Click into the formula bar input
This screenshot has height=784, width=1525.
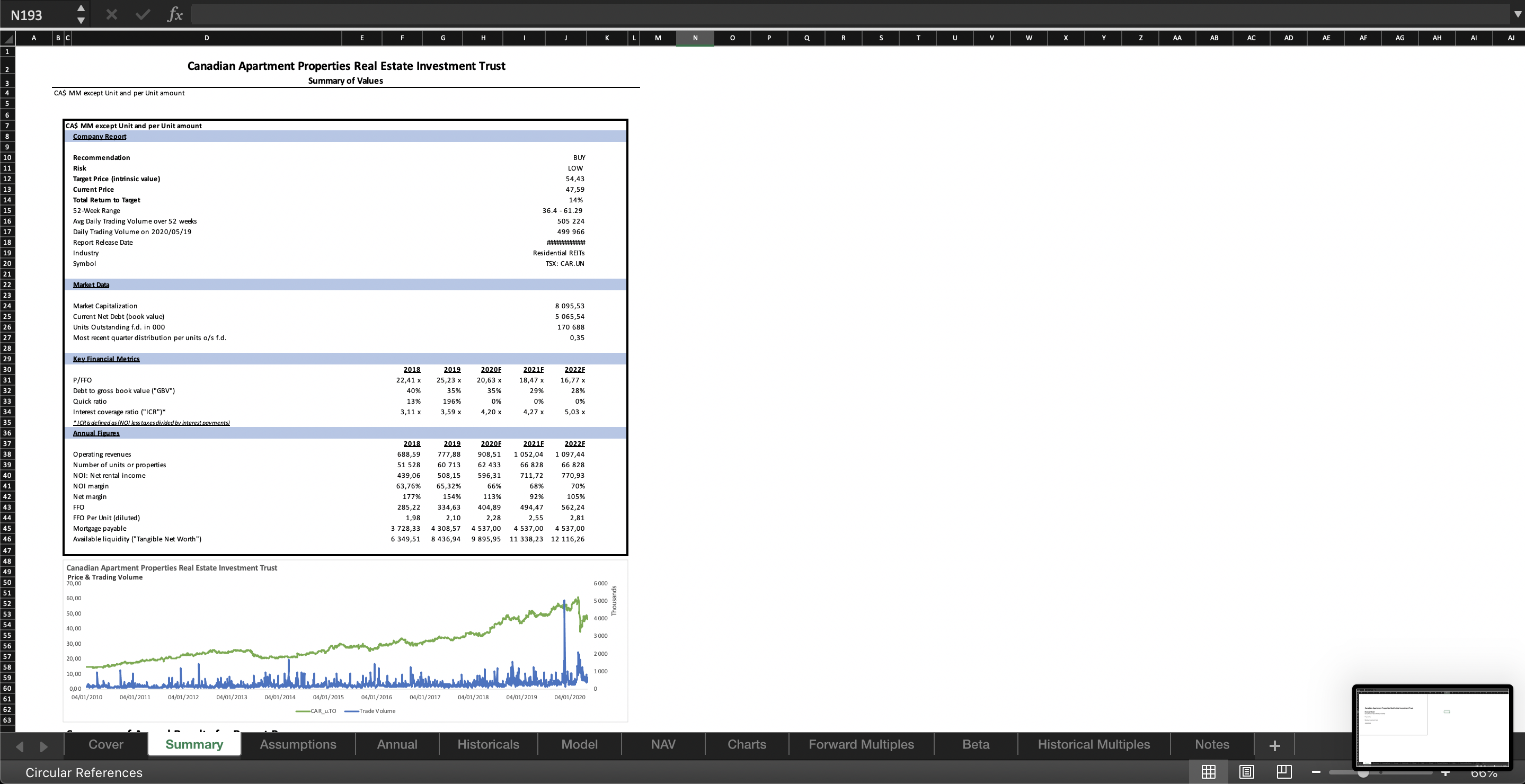tap(850, 15)
